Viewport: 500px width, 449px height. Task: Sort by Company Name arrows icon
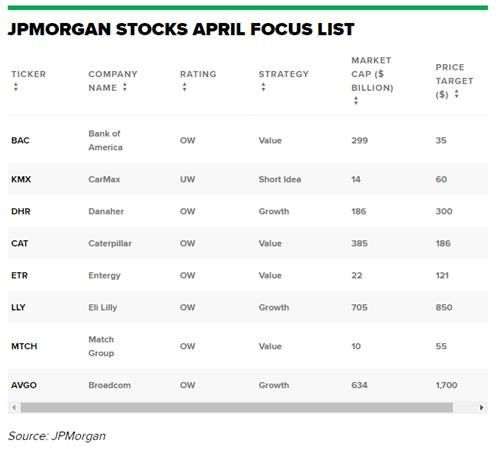pyautogui.click(x=125, y=87)
